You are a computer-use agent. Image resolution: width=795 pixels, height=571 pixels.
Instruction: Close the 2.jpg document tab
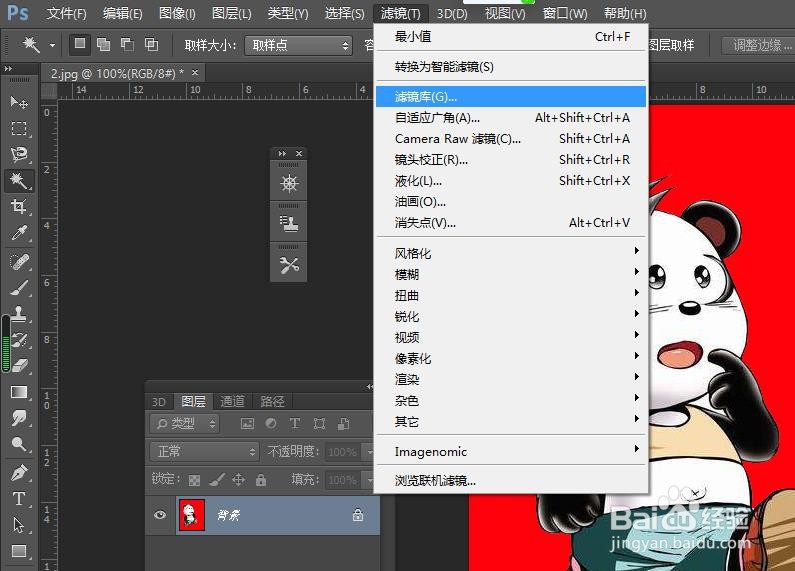(x=195, y=73)
